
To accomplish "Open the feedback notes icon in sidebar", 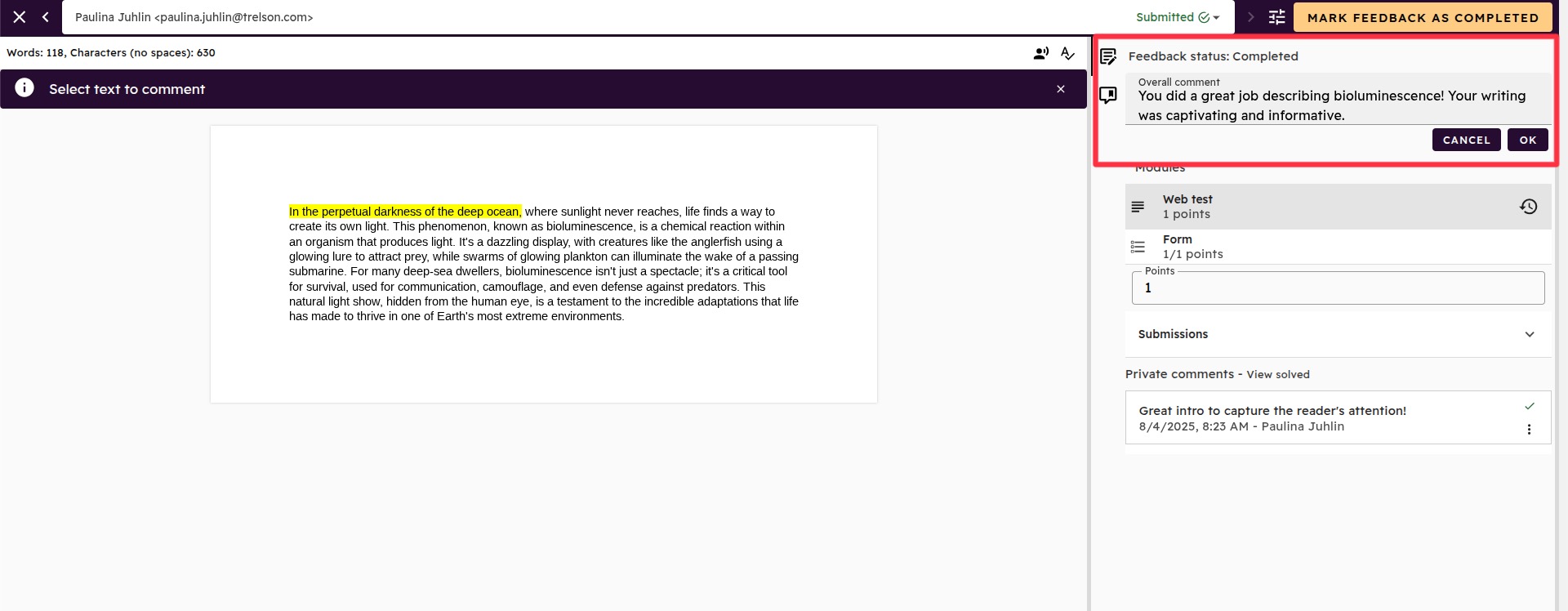I will point(1108,56).
